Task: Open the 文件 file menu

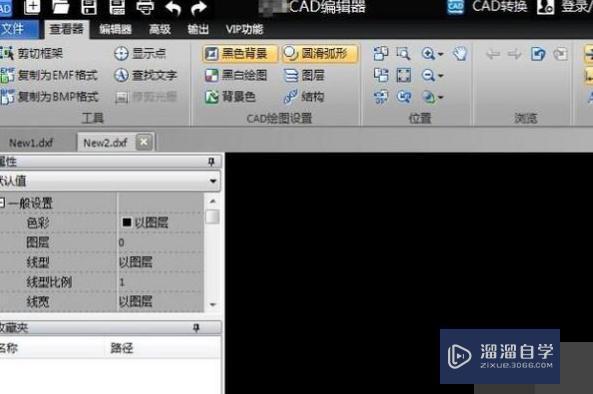Action: pyautogui.click(x=18, y=29)
